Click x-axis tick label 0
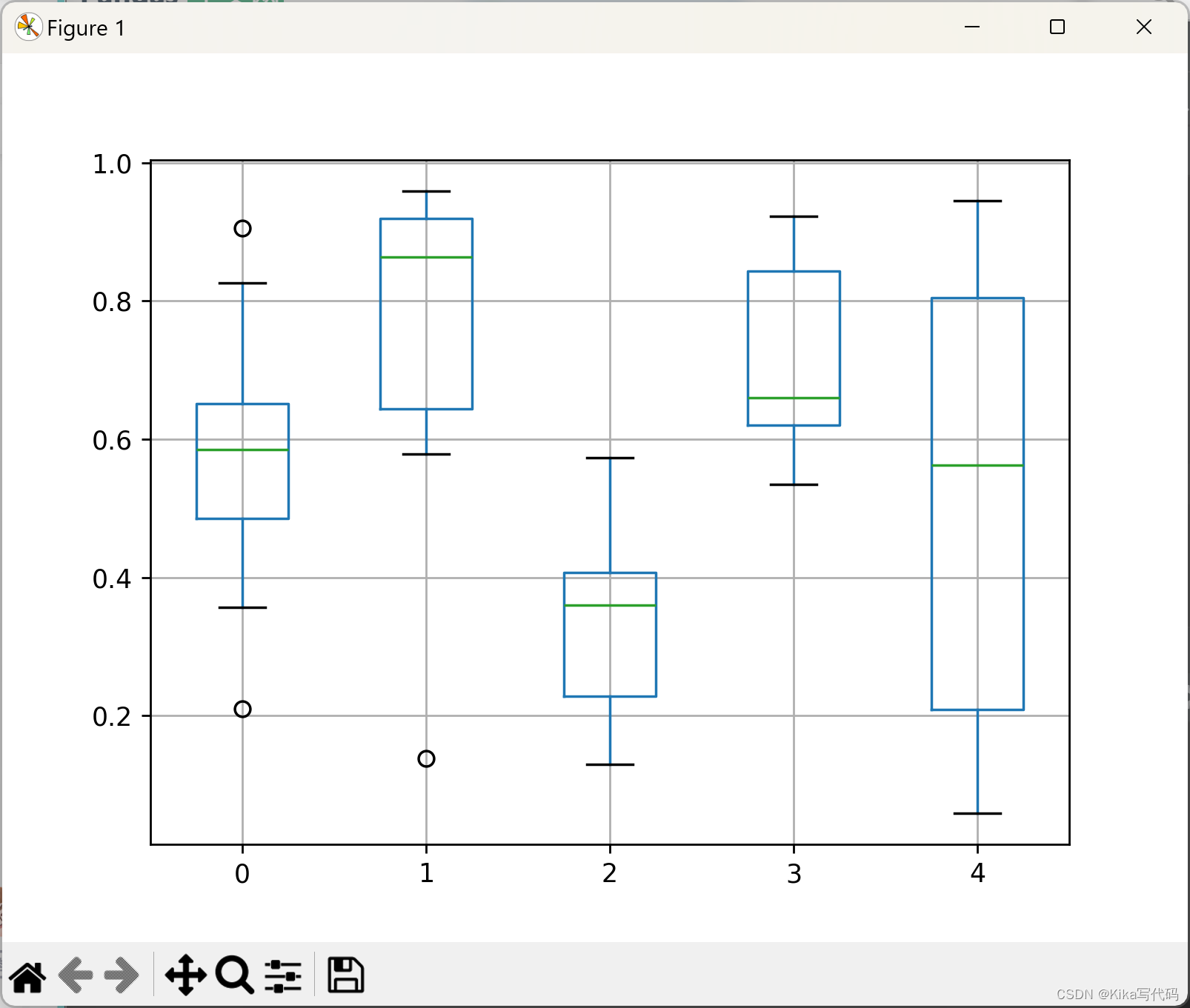This screenshot has width=1190, height=1008. (x=242, y=874)
